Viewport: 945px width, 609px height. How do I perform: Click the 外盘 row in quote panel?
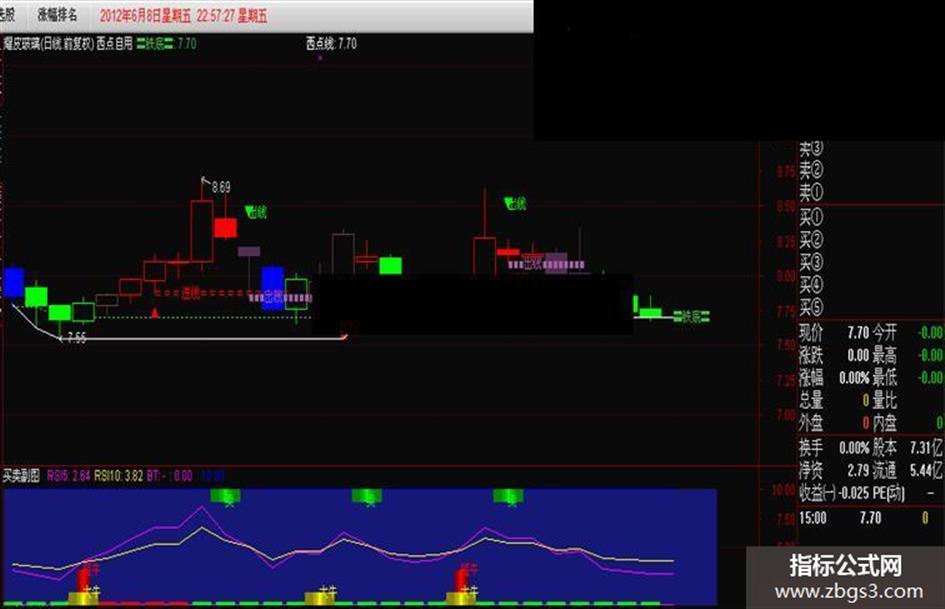[834, 423]
